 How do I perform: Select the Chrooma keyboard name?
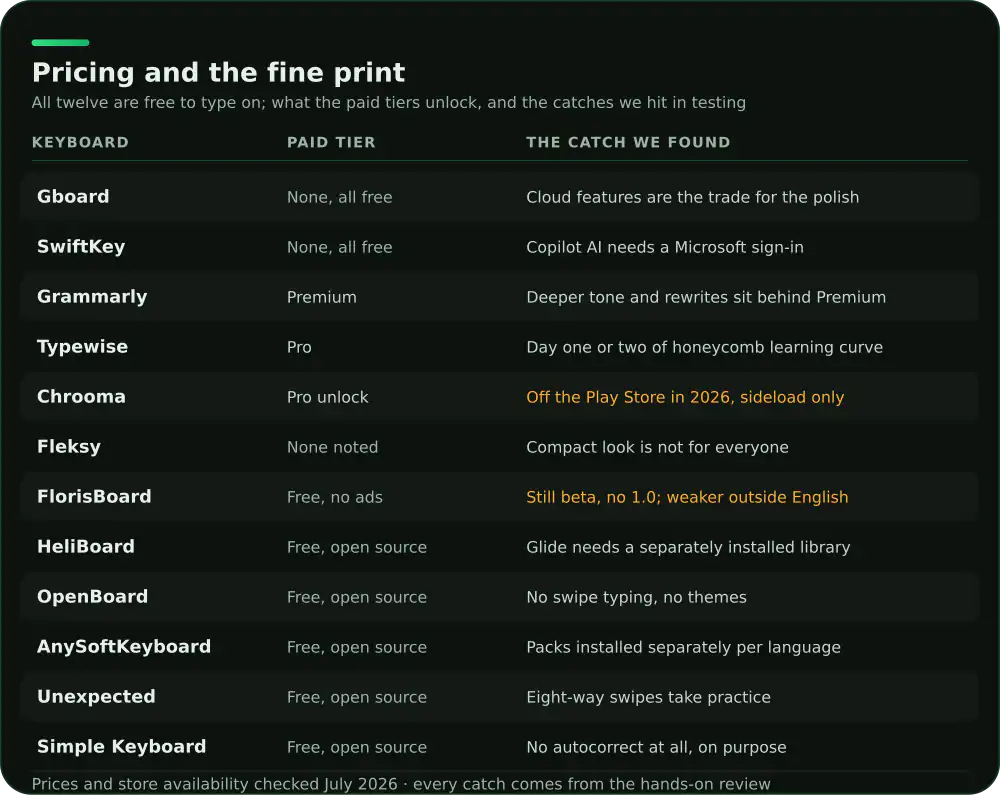(81, 397)
